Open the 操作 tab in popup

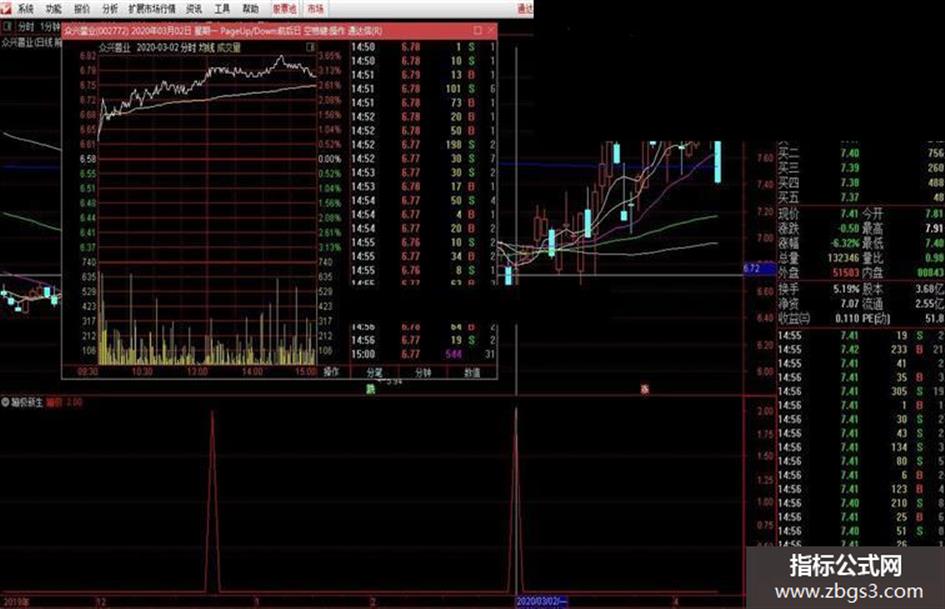pyautogui.click(x=331, y=371)
